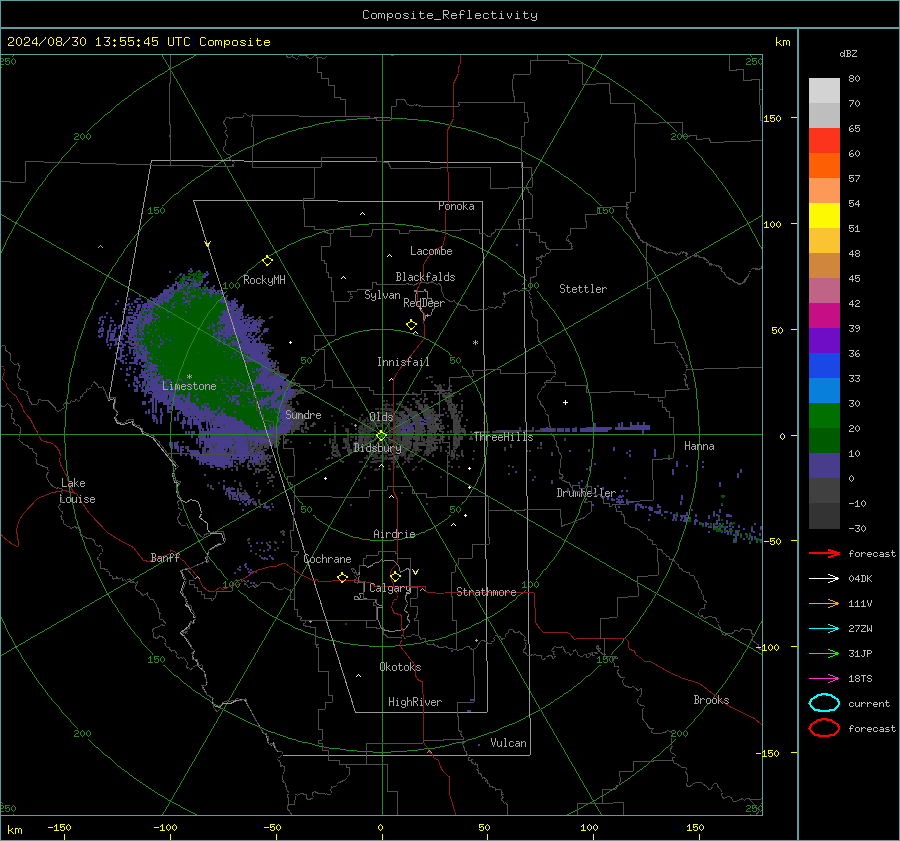Click the dBZ legend heading
Viewport: 900px width, 841px height.
coord(848,53)
